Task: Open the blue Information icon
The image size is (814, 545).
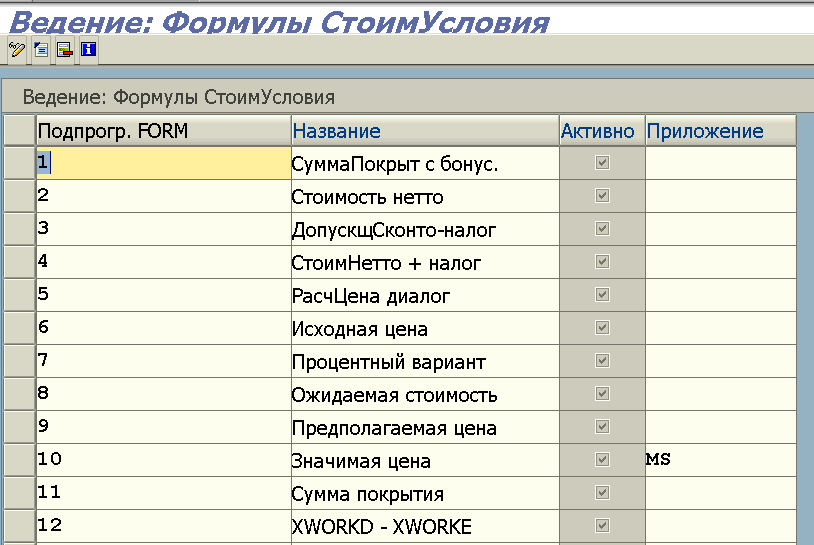Action: pos(89,50)
